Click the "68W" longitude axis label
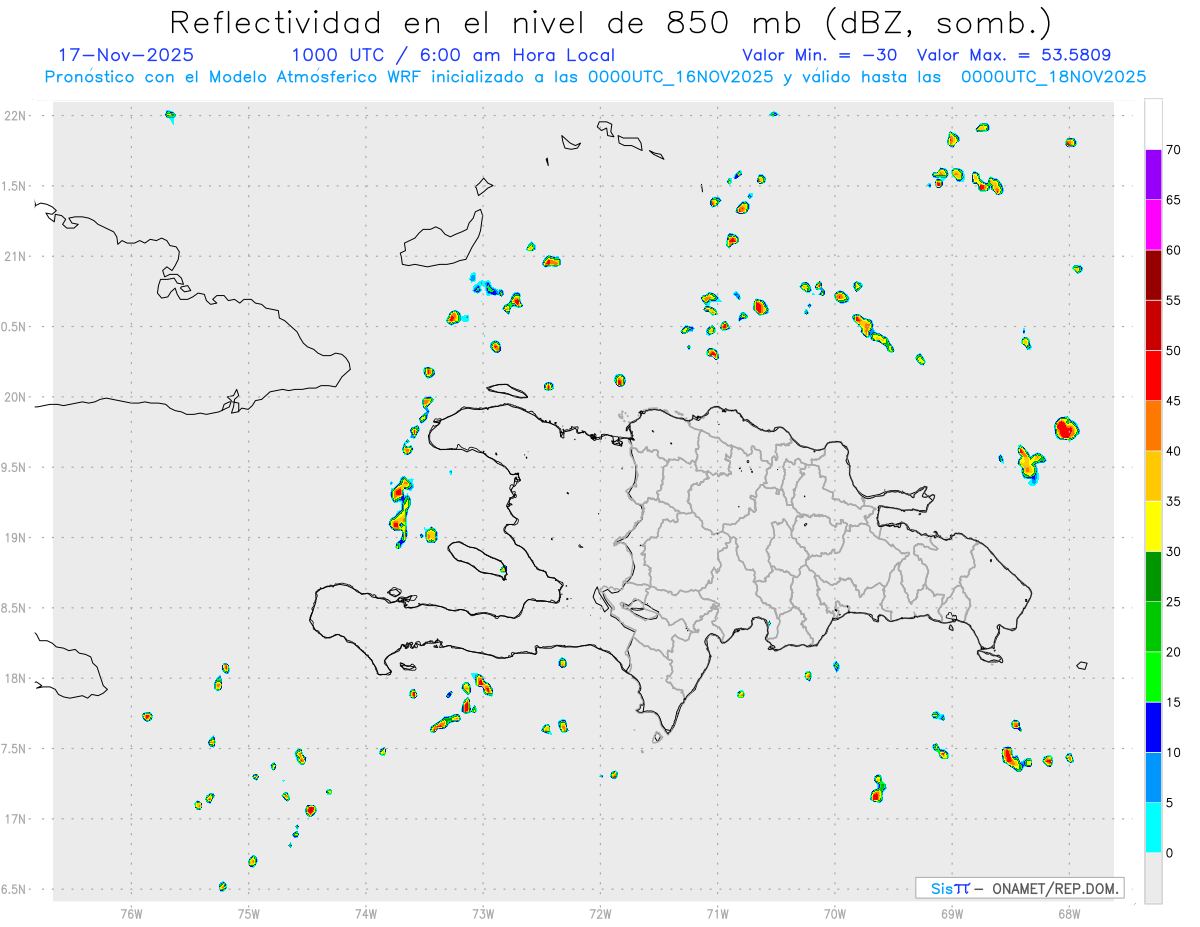This screenshot has width=1200, height=927. [x=1069, y=913]
